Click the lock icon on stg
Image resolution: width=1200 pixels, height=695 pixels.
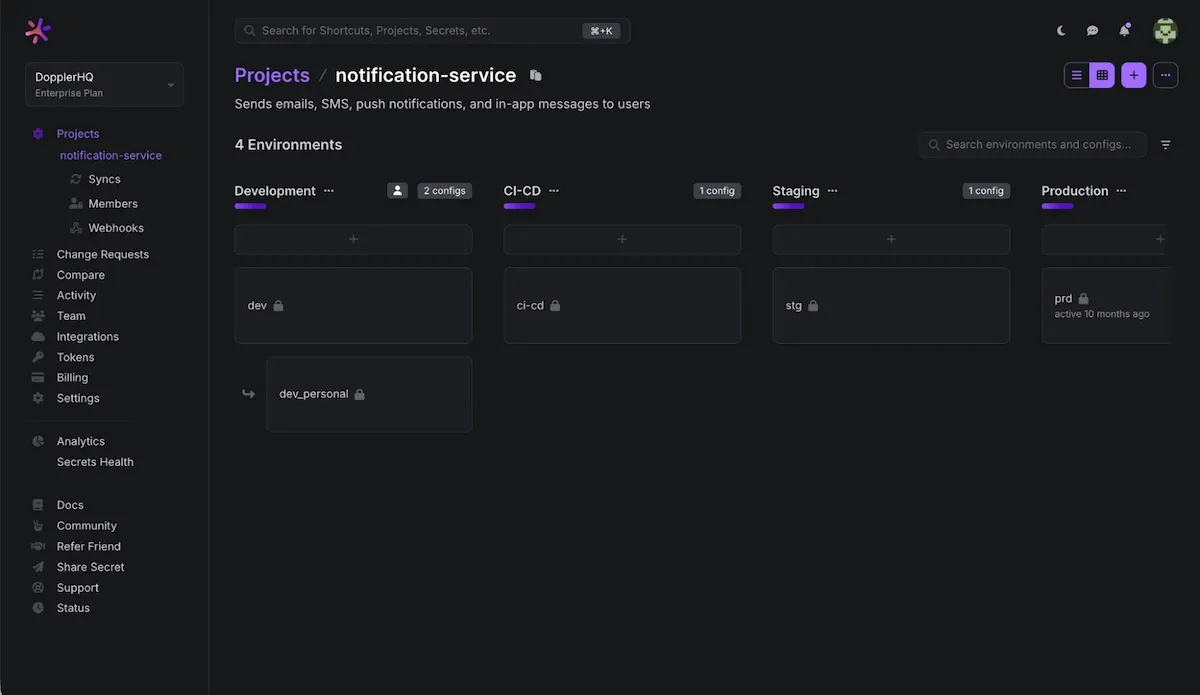(x=813, y=306)
